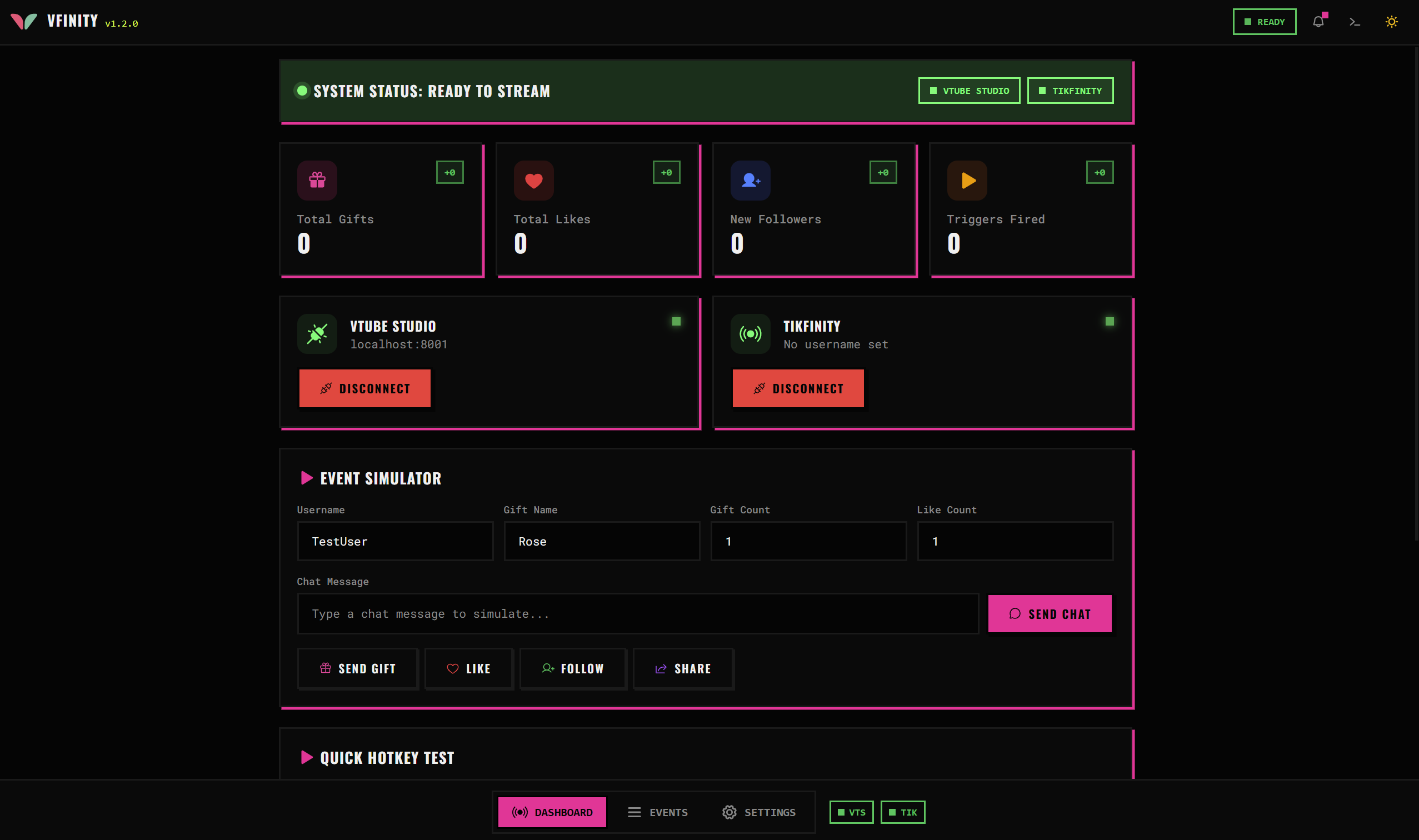Image resolution: width=1419 pixels, height=840 pixels.
Task: Open the notifications bell
Action: pyautogui.click(x=1318, y=22)
